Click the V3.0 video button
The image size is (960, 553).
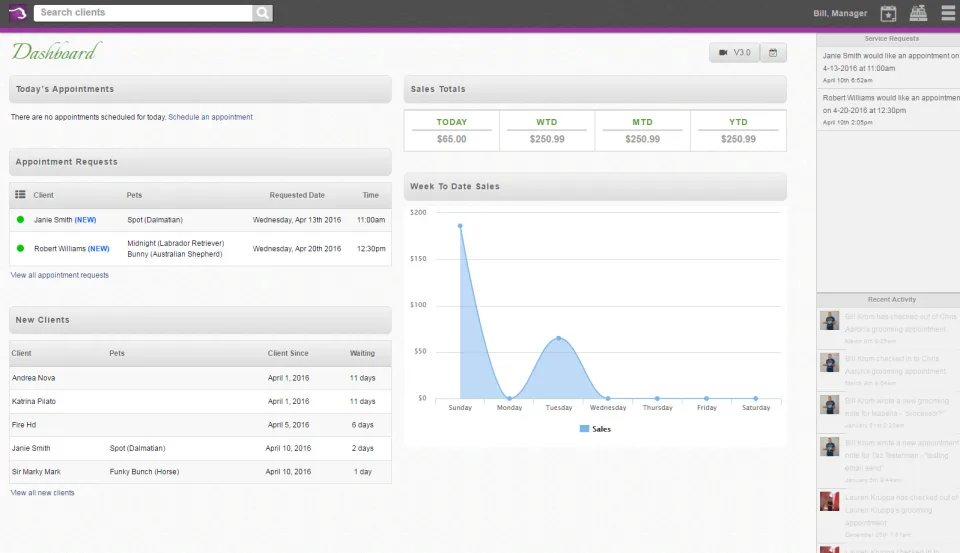click(x=735, y=53)
